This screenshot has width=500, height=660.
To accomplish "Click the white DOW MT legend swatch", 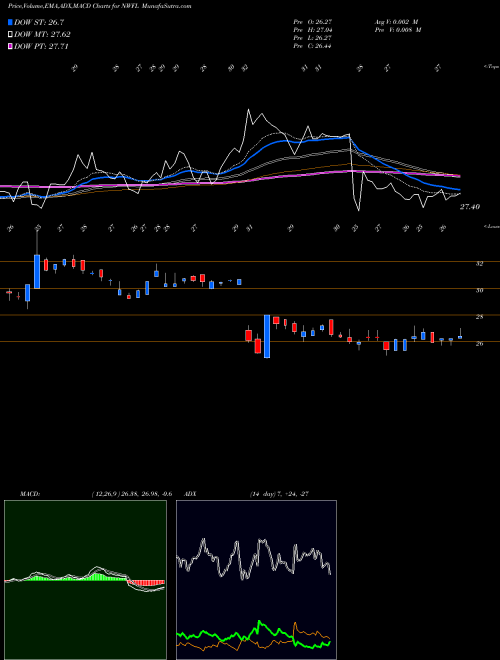I will (10, 35).
